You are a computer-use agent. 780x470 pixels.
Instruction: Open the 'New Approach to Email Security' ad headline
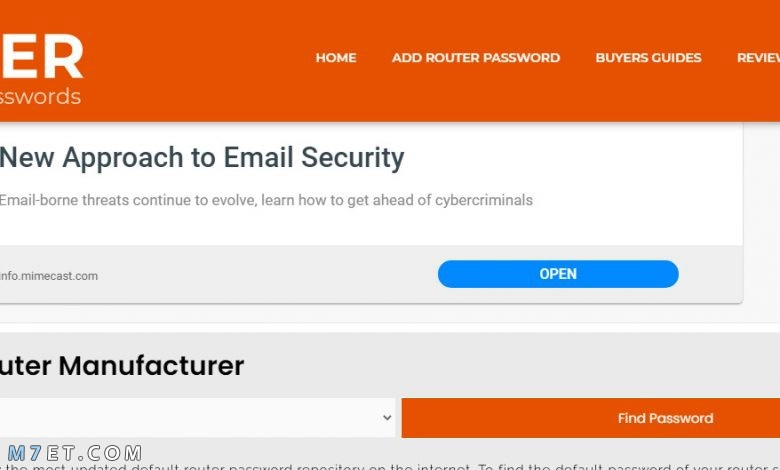202,157
